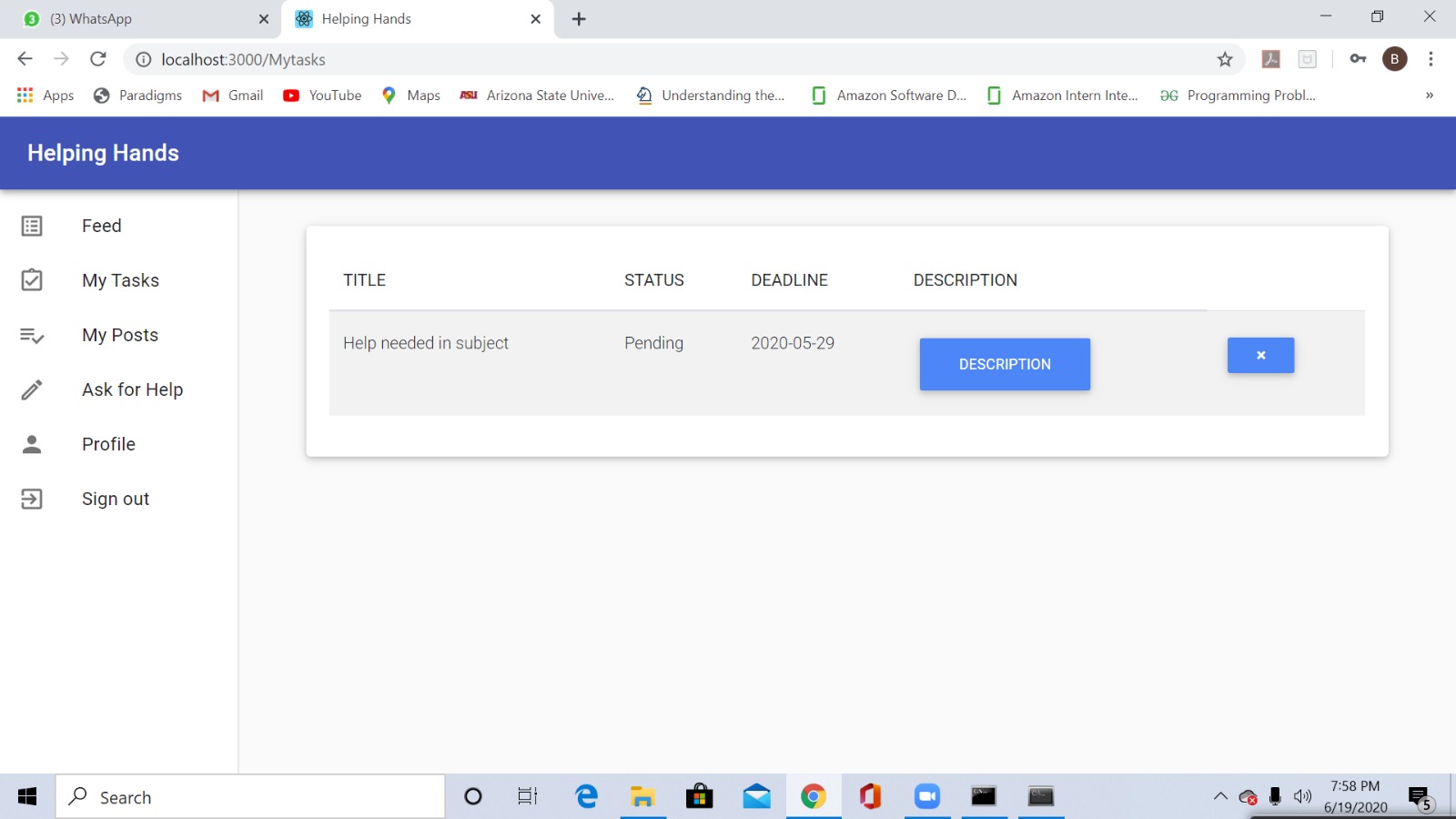1456x819 pixels.
Task: Open Microsoft Store from taskbar
Action: click(700, 797)
